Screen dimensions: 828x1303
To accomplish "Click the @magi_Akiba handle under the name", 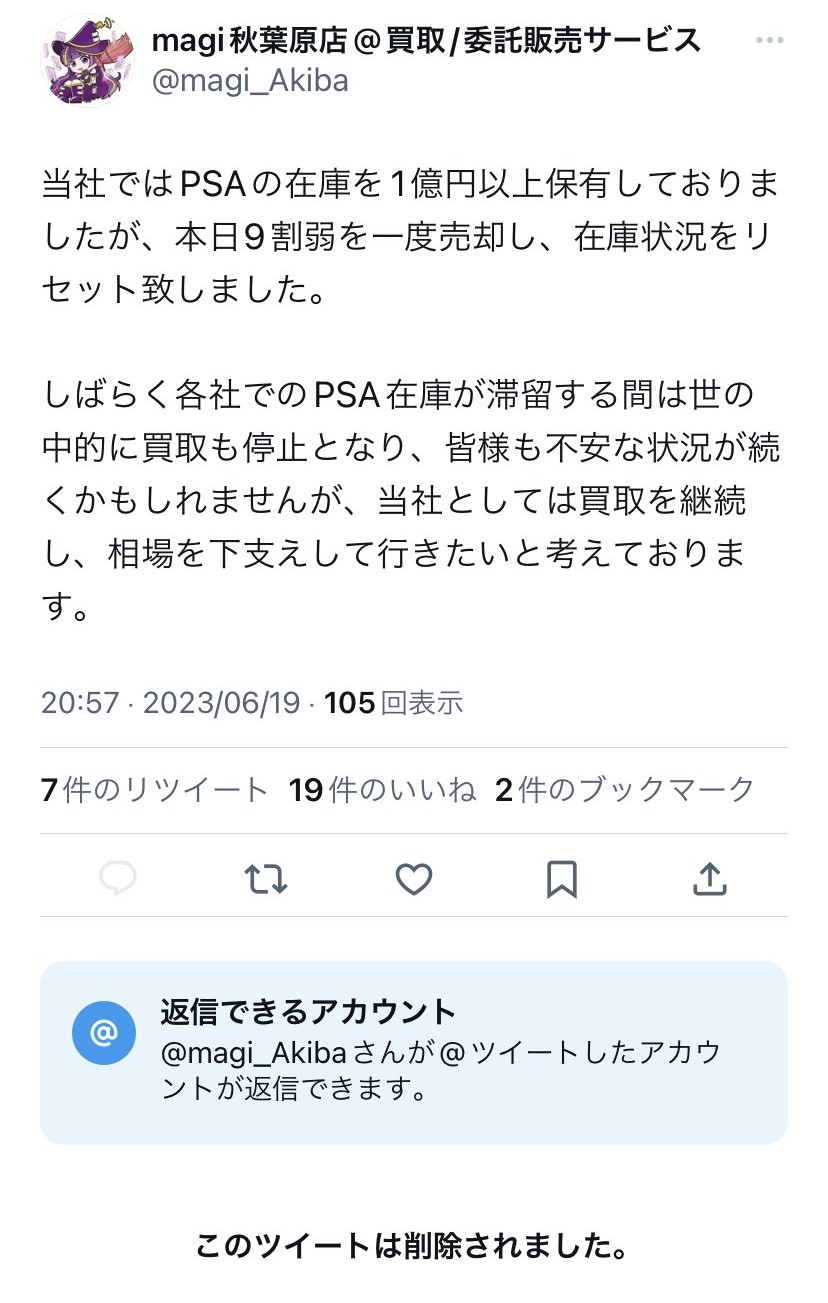I will [250, 81].
